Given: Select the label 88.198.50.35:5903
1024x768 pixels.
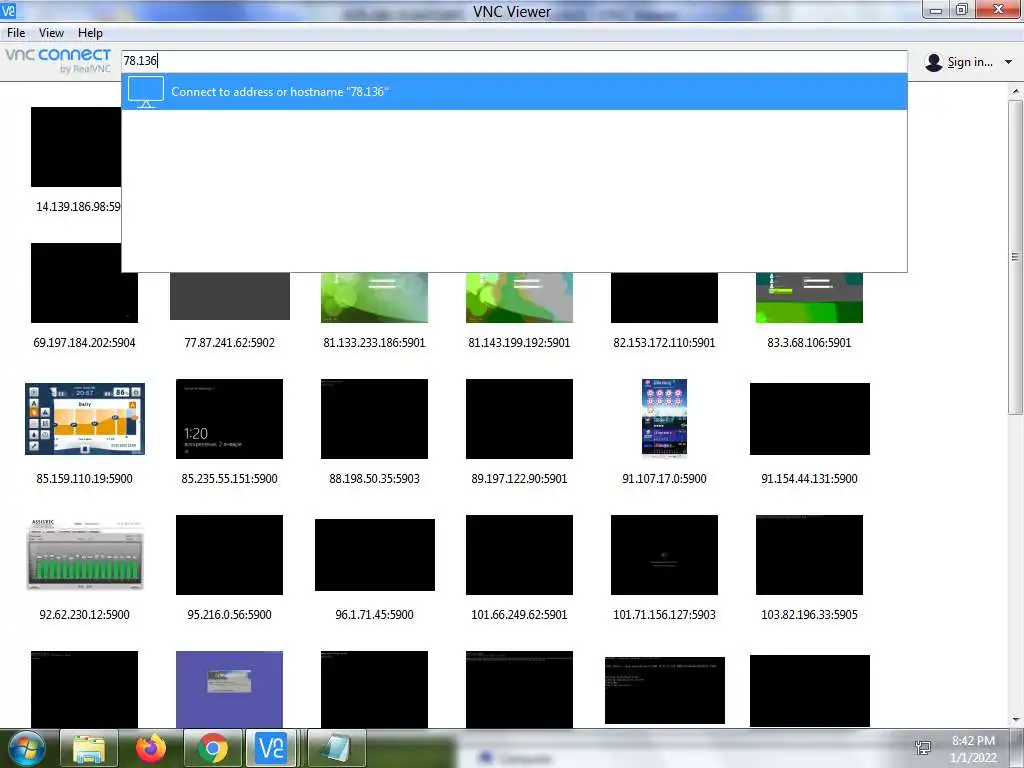Looking at the screenshot, I should [374, 479].
